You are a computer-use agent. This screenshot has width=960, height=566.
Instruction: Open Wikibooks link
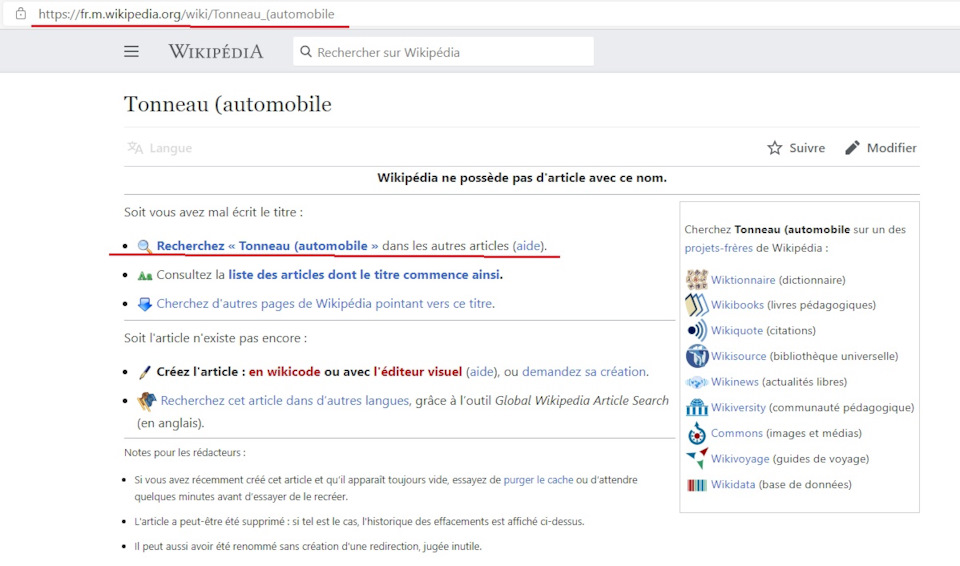pyautogui.click(x=737, y=305)
